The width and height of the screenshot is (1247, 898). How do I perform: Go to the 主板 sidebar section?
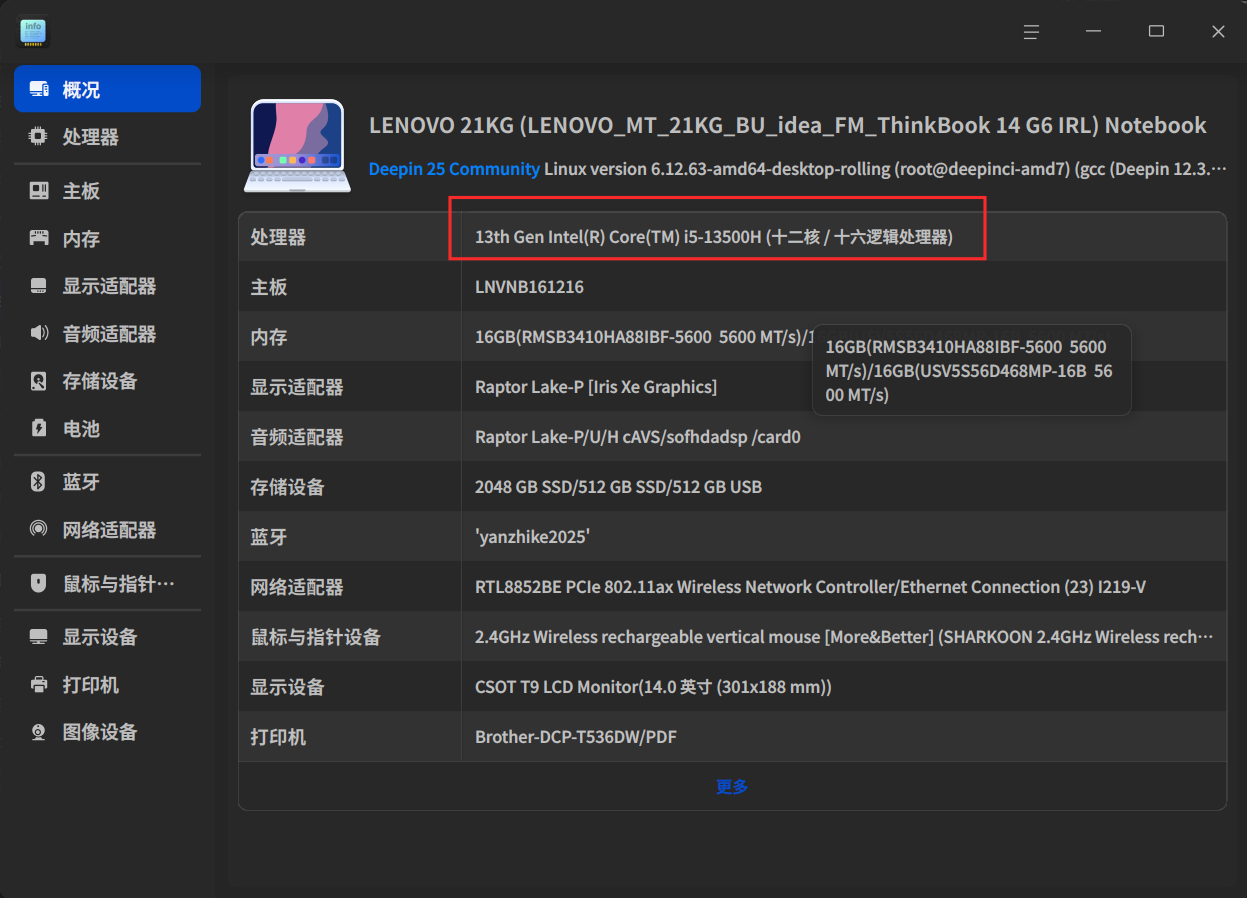pos(107,191)
